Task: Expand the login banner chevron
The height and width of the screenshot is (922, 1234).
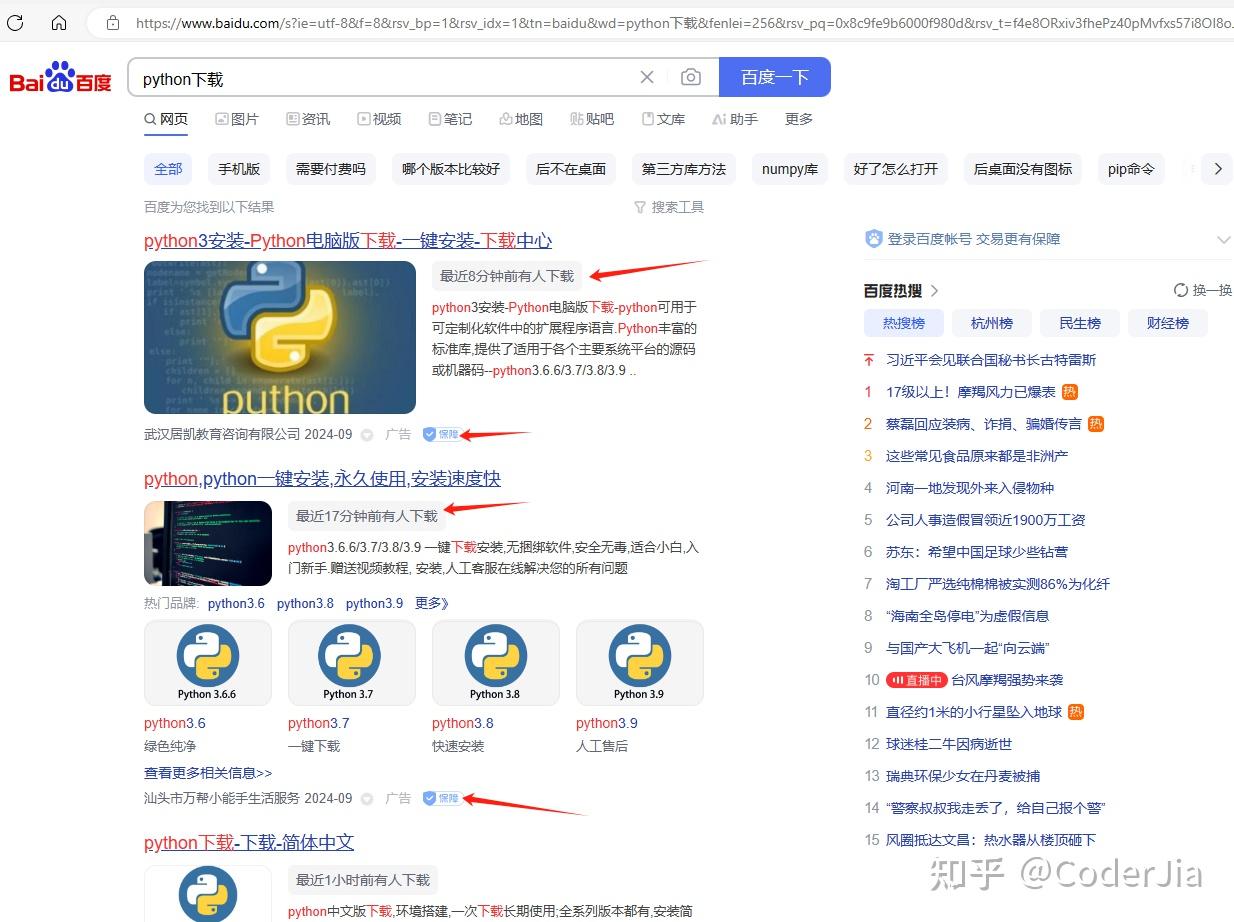Action: (x=1223, y=240)
